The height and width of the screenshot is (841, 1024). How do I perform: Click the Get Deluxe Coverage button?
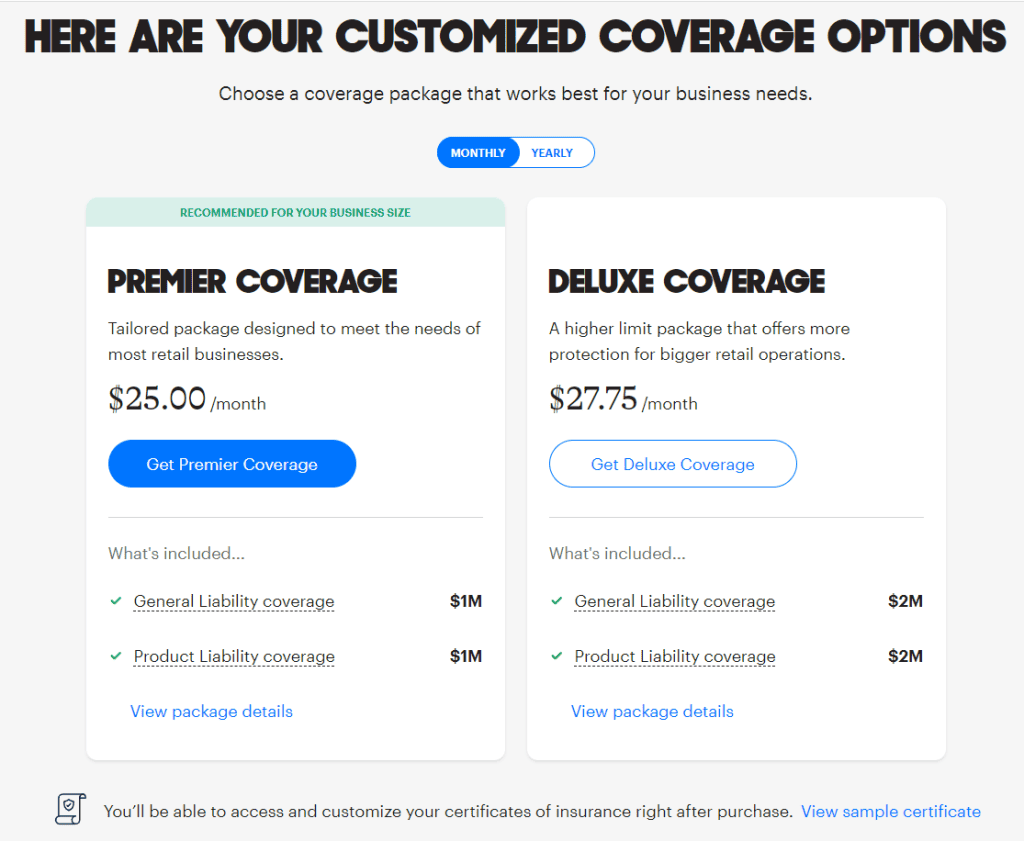coord(673,464)
